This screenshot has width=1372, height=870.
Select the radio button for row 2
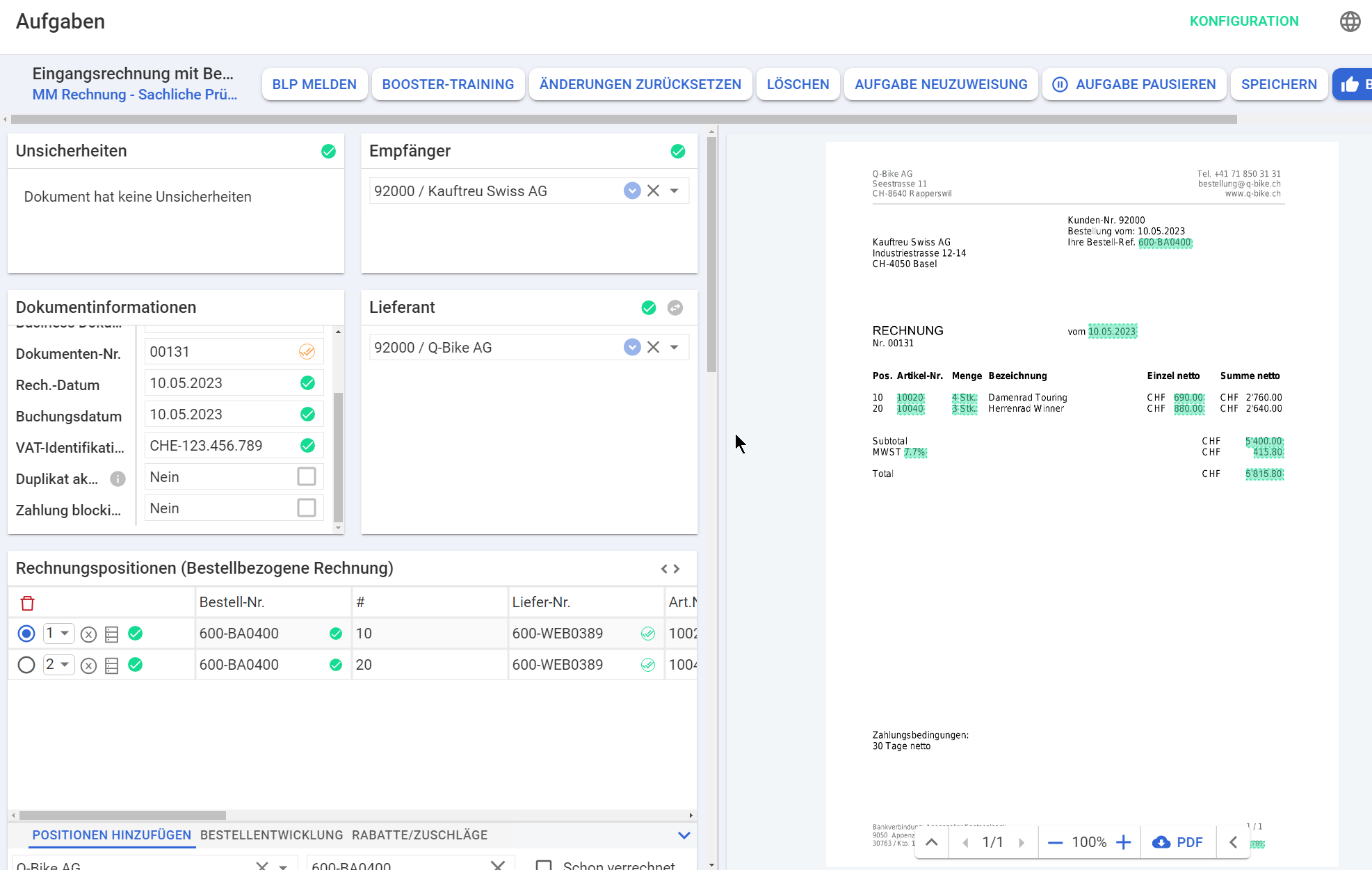[x=26, y=665]
